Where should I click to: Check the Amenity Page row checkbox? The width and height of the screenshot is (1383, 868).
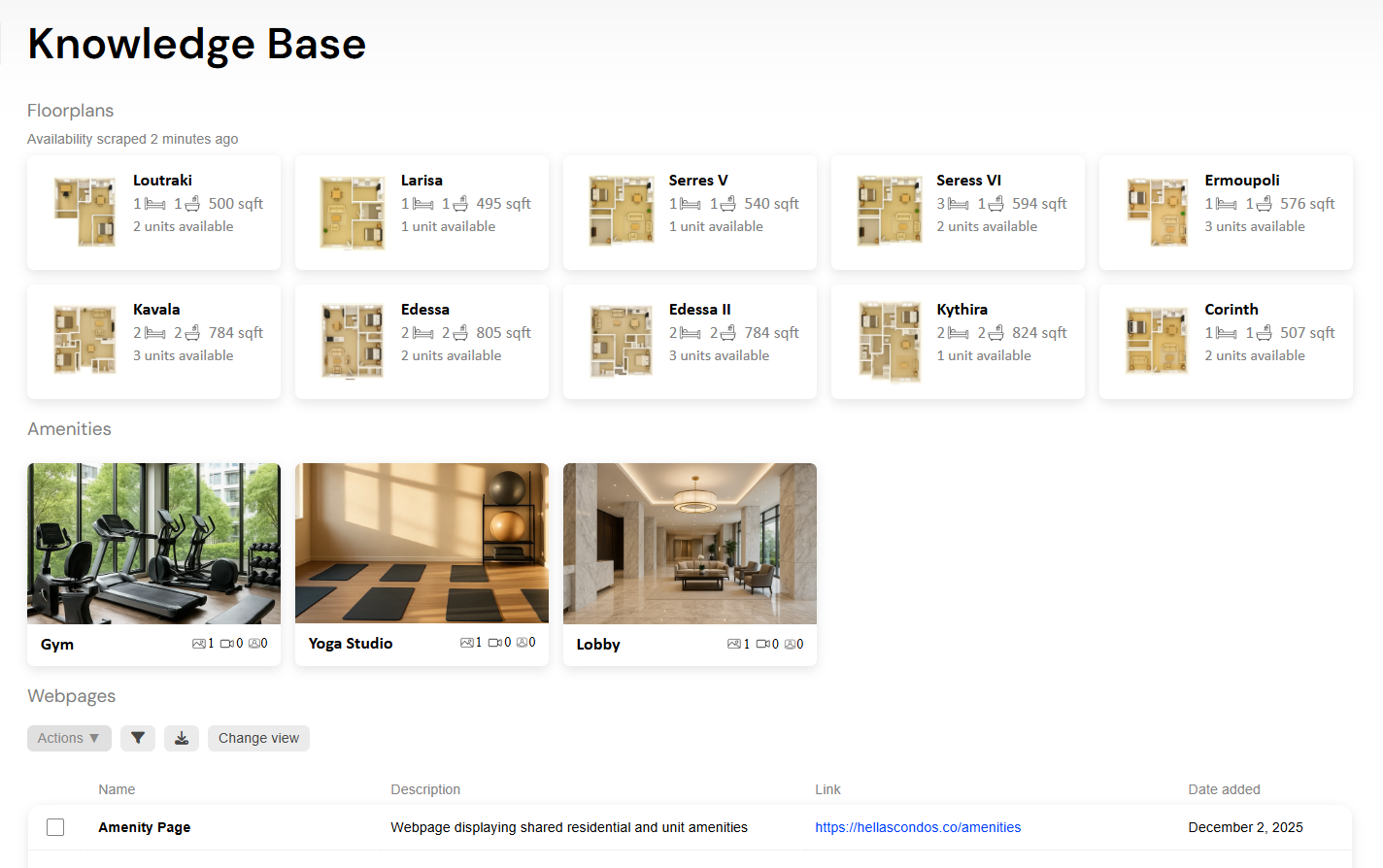click(55, 827)
